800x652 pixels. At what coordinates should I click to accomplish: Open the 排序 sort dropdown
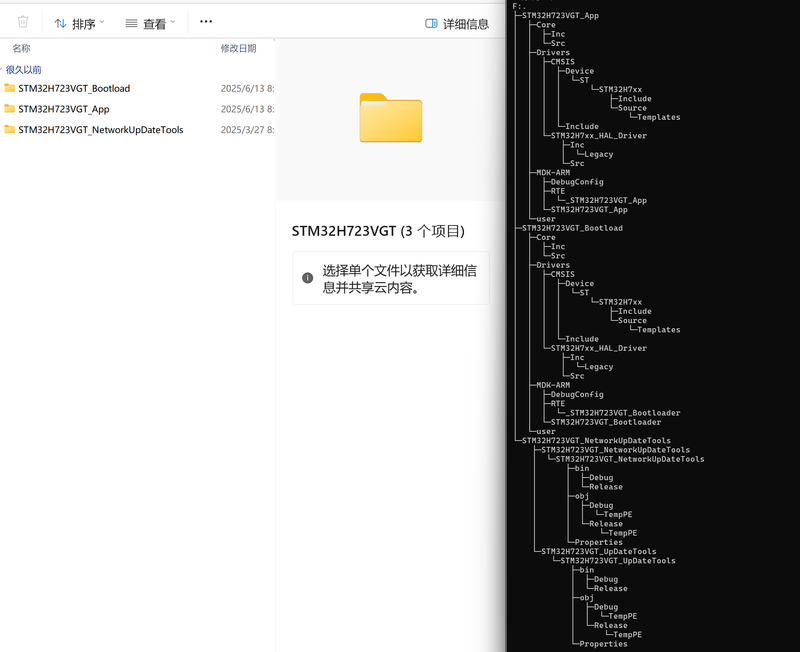[x=79, y=23]
